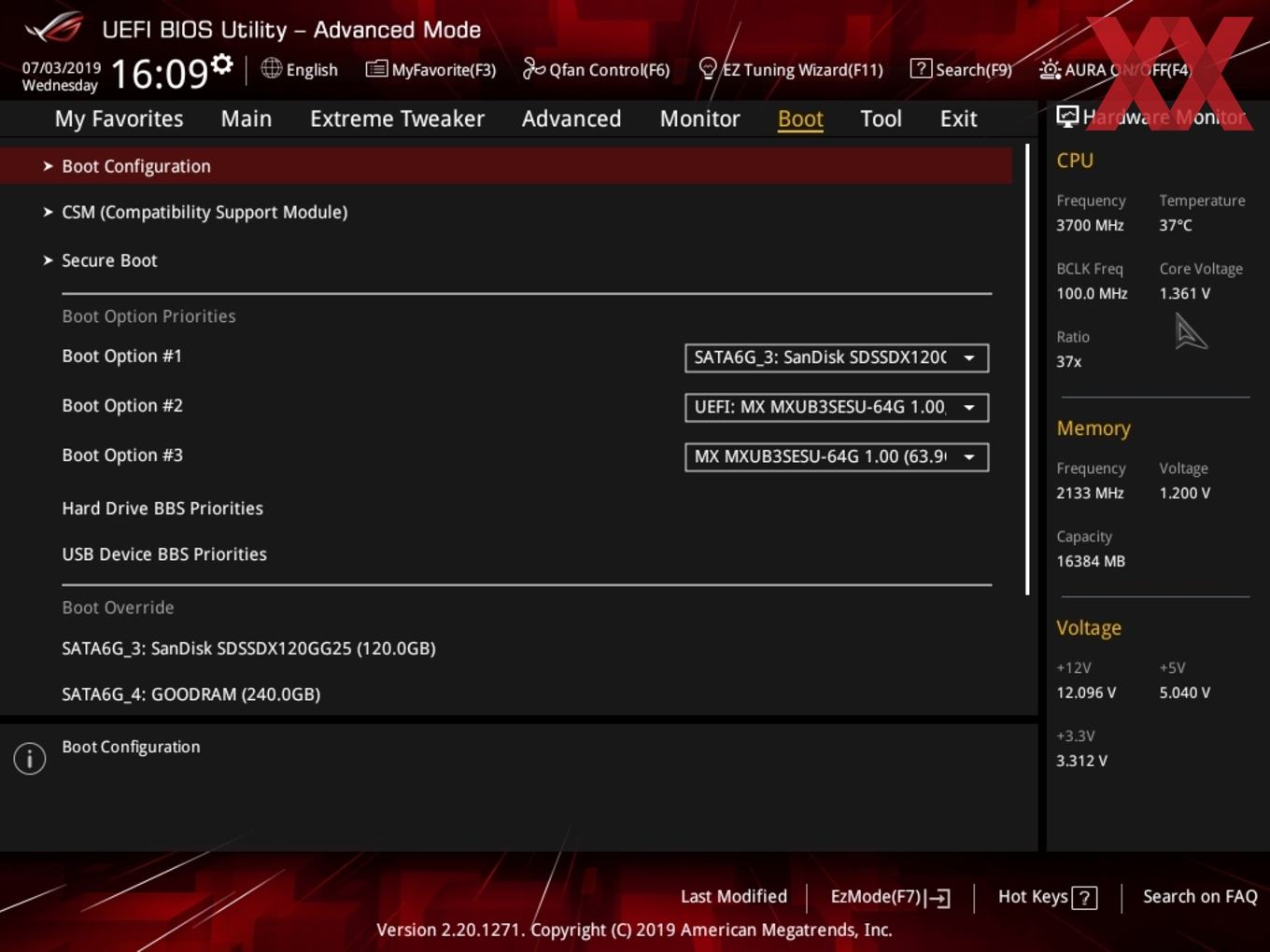Click the +3.3V reading 3.312 V

point(1081,762)
